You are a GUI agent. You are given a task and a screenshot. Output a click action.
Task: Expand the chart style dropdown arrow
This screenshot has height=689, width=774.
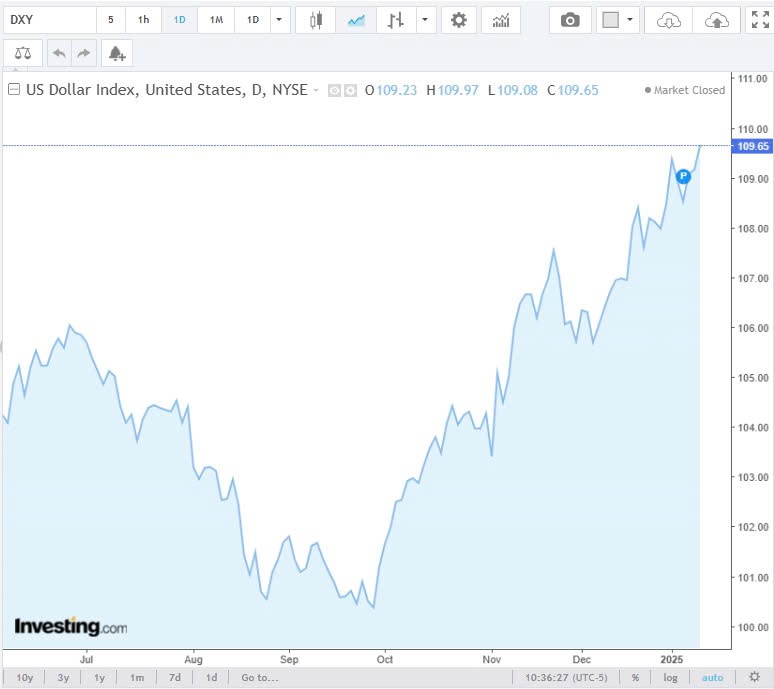coord(426,20)
